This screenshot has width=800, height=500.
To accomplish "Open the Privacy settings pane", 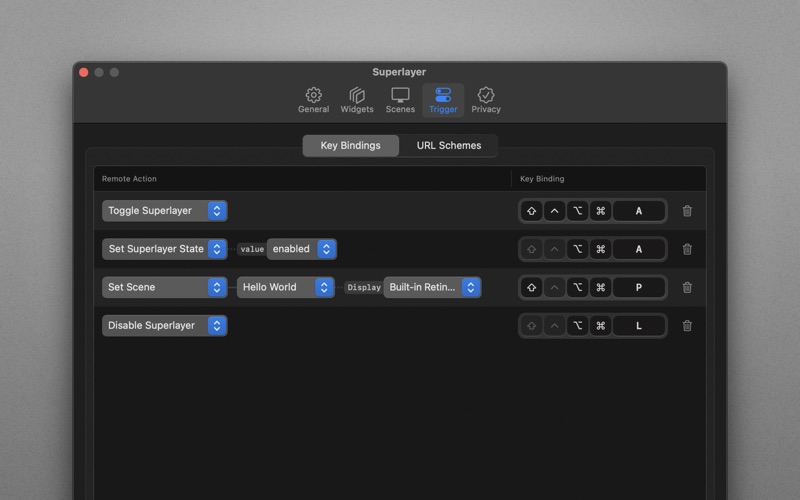I will (x=486, y=100).
